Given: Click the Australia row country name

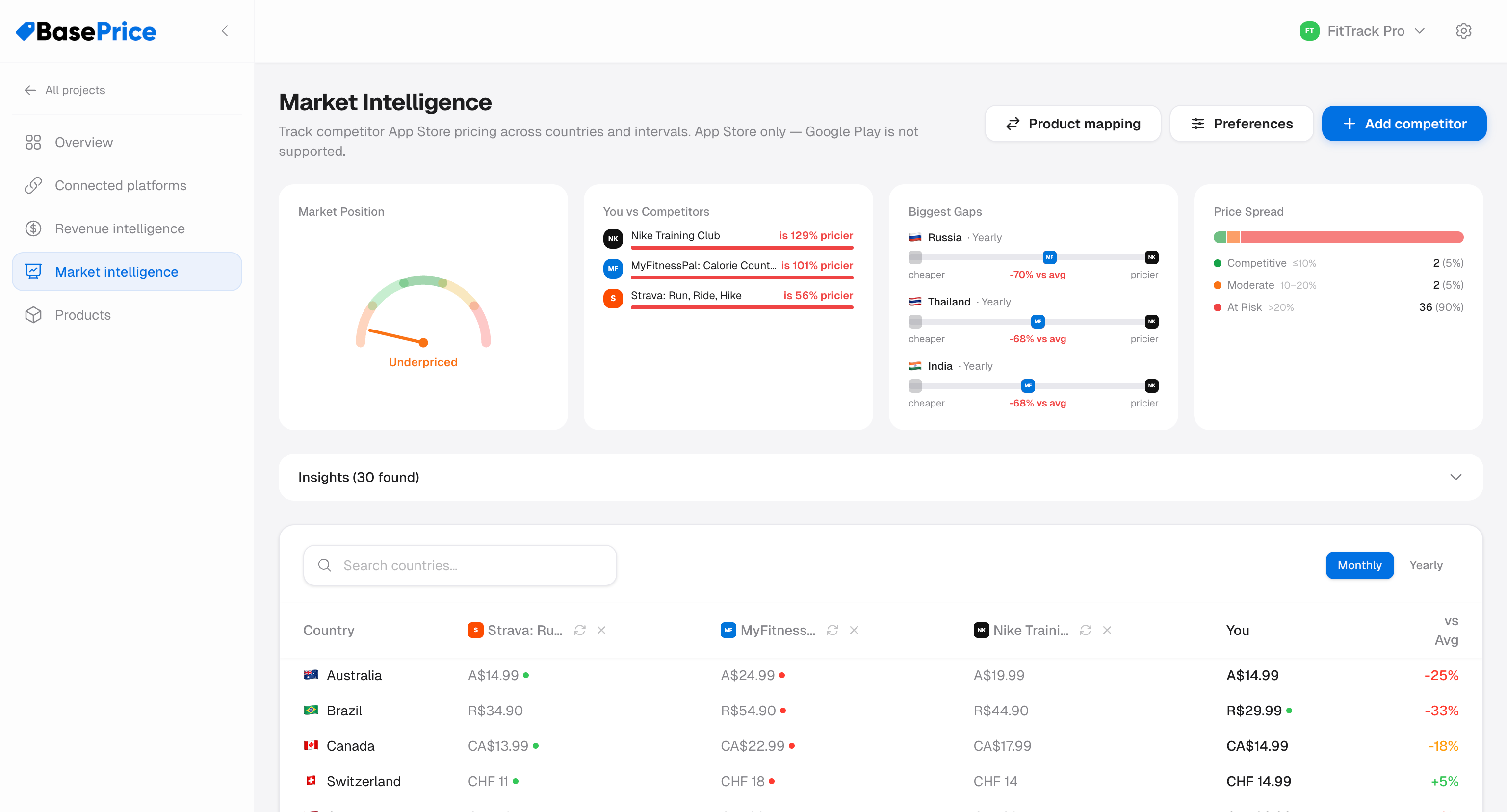Looking at the screenshot, I should point(354,675).
